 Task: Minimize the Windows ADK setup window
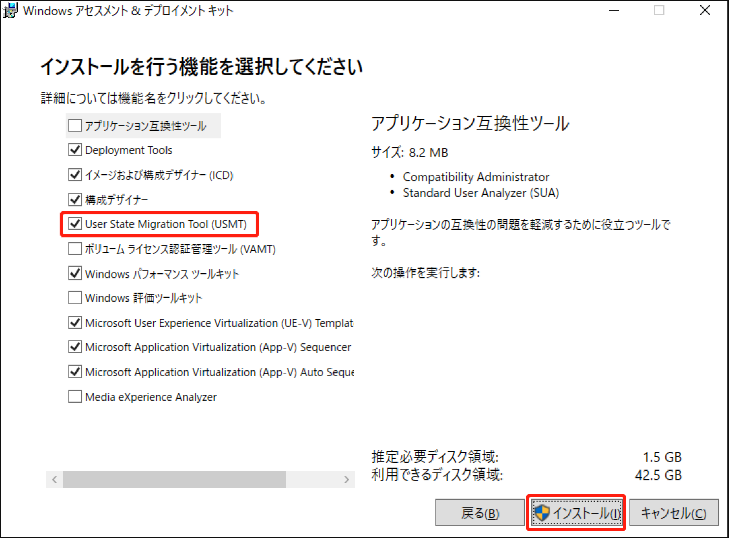point(614,10)
